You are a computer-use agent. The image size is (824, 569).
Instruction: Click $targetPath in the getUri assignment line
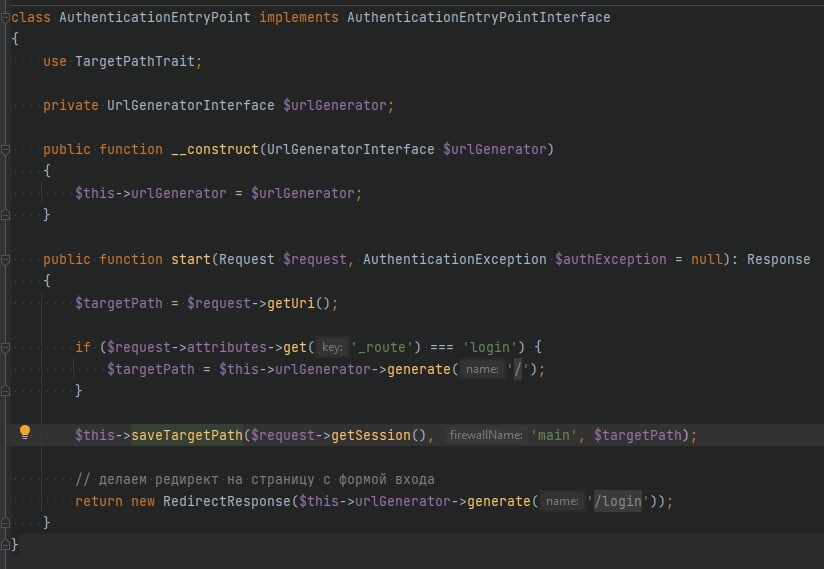[x=118, y=304]
